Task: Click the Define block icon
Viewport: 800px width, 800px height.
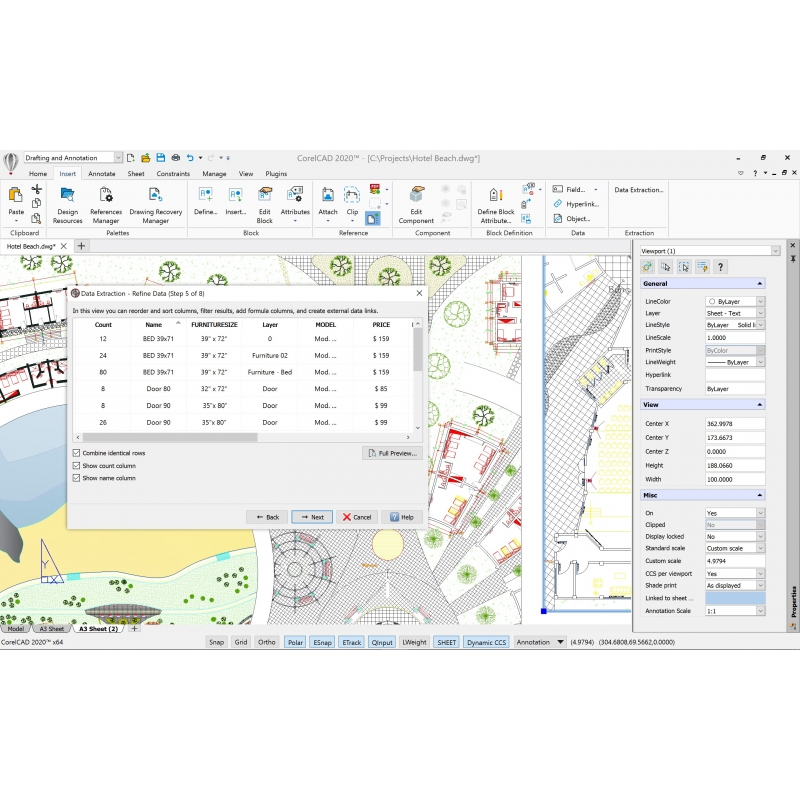Action: point(206,194)
